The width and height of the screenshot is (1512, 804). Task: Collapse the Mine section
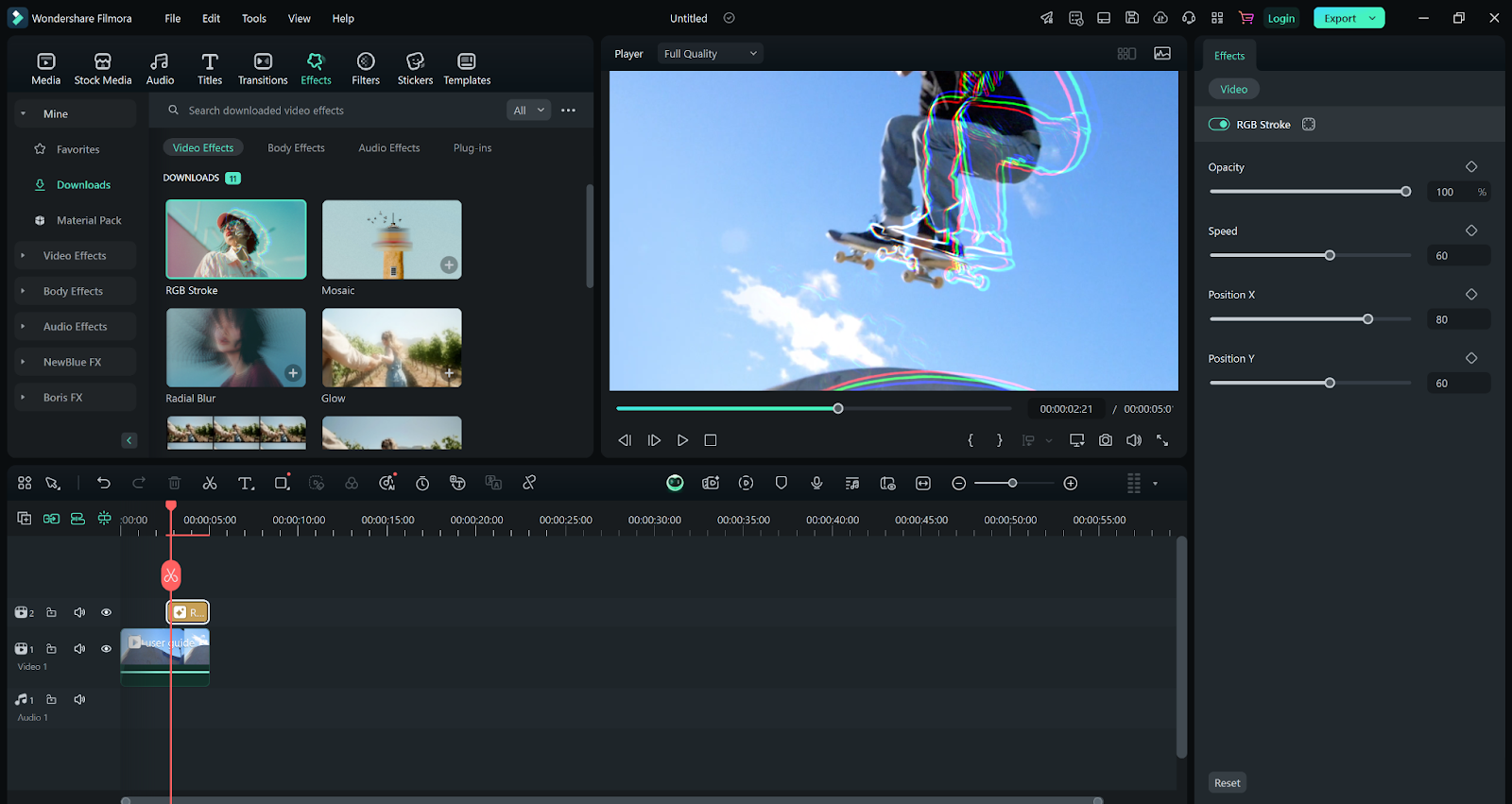click(x=23, y=113)
